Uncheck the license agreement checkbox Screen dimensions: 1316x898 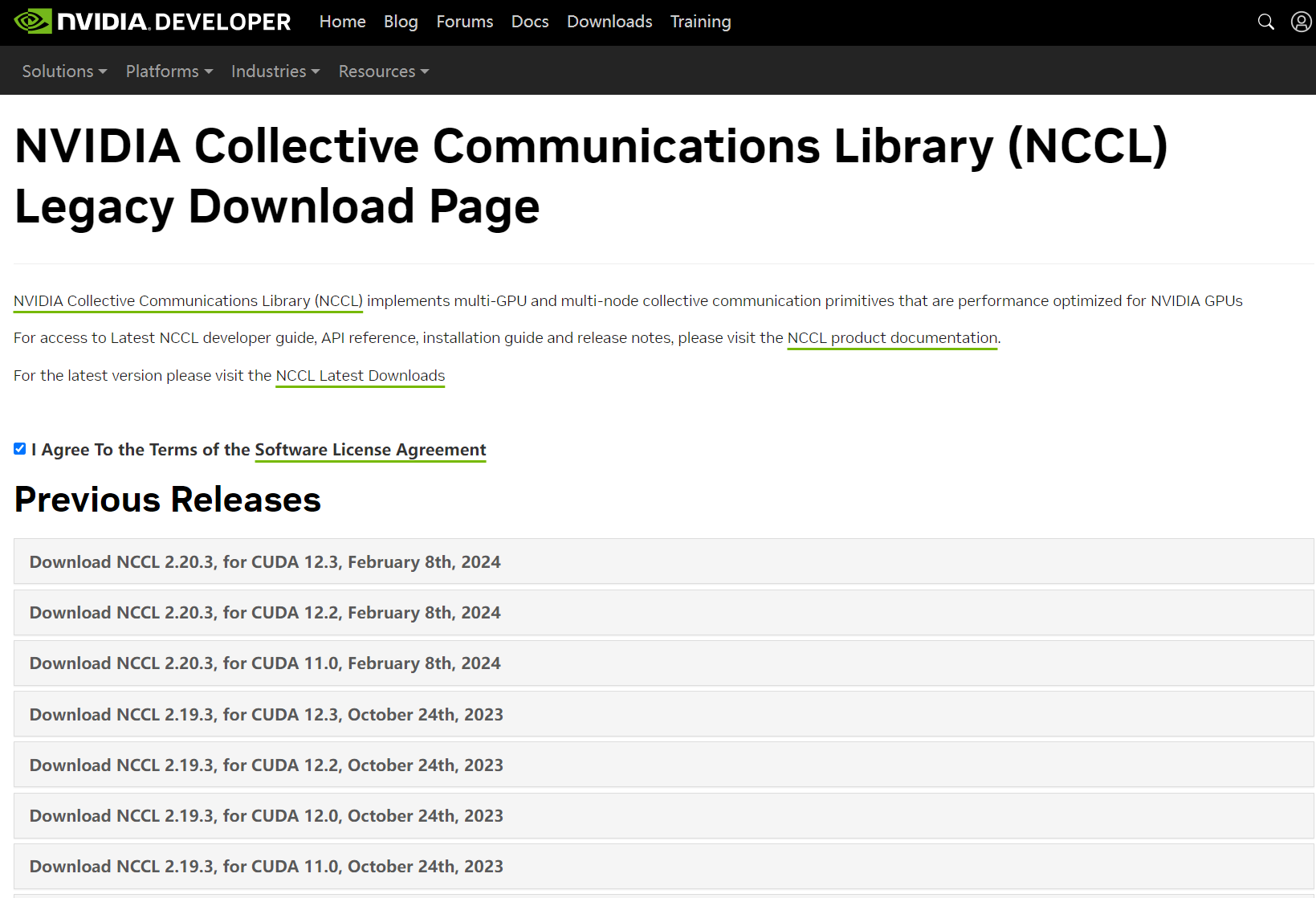coord(20,449)
